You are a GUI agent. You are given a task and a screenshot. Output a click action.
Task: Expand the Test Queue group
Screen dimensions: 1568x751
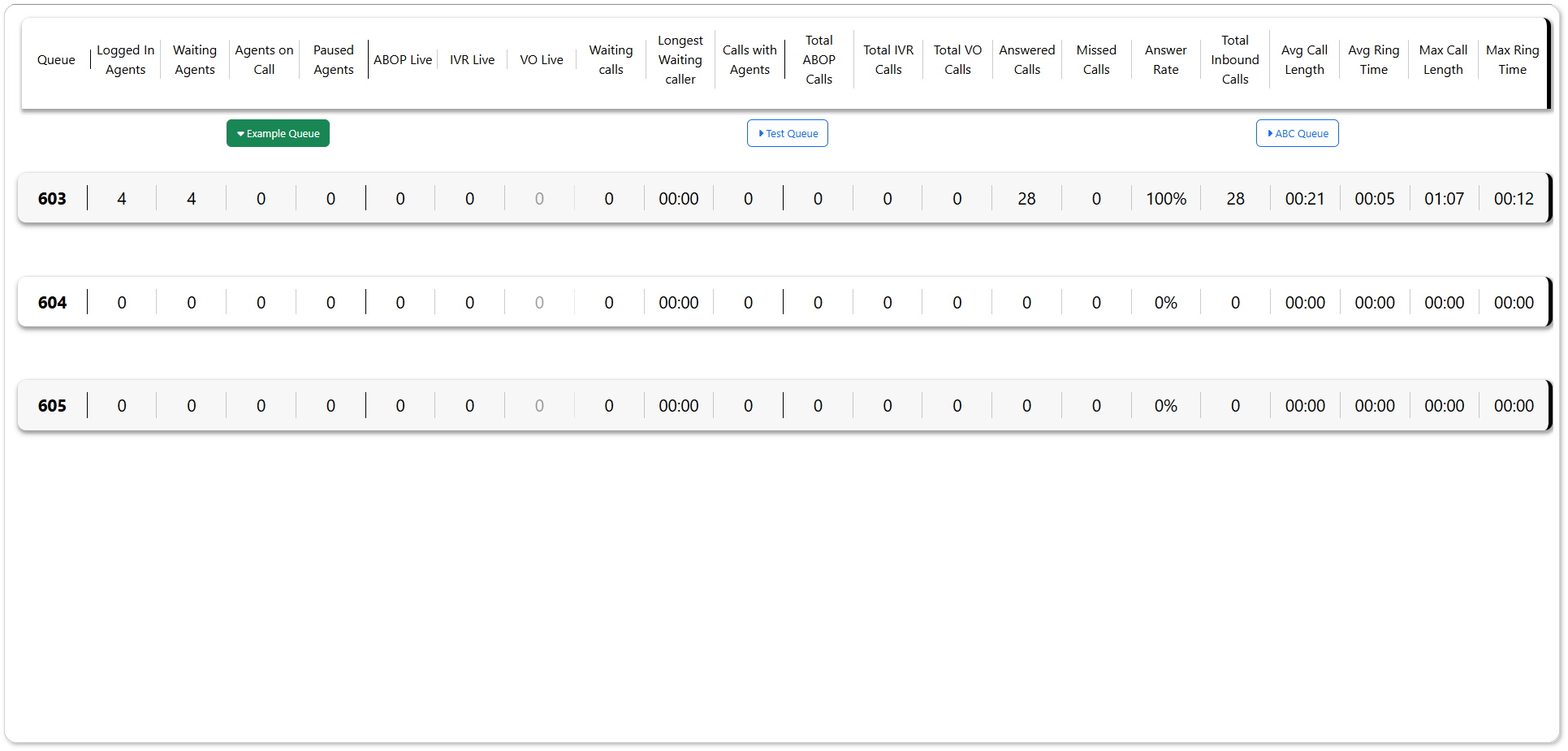click(x=787, y=133)
